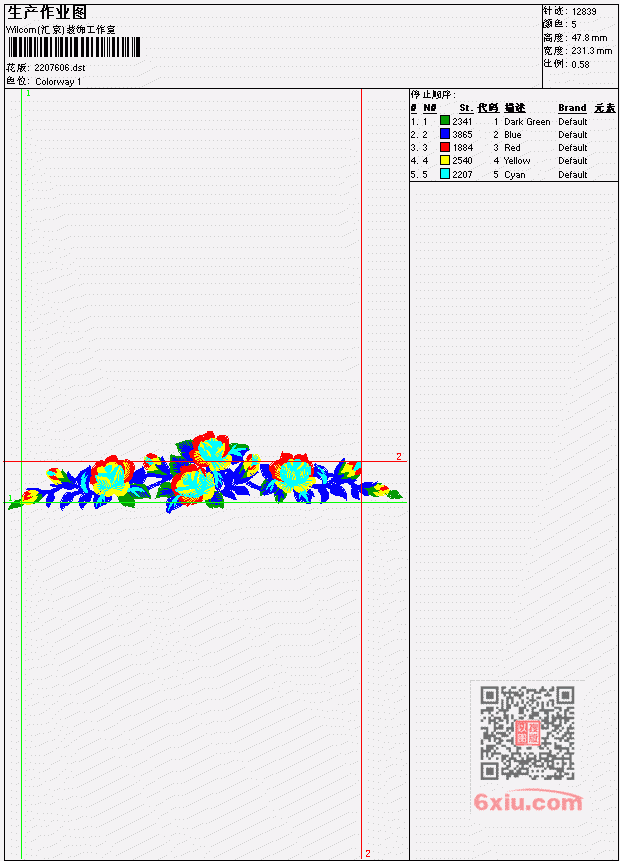Select the file name 2207606.dst
Screen dimensions: 620x861
click(x=60, y=68)
